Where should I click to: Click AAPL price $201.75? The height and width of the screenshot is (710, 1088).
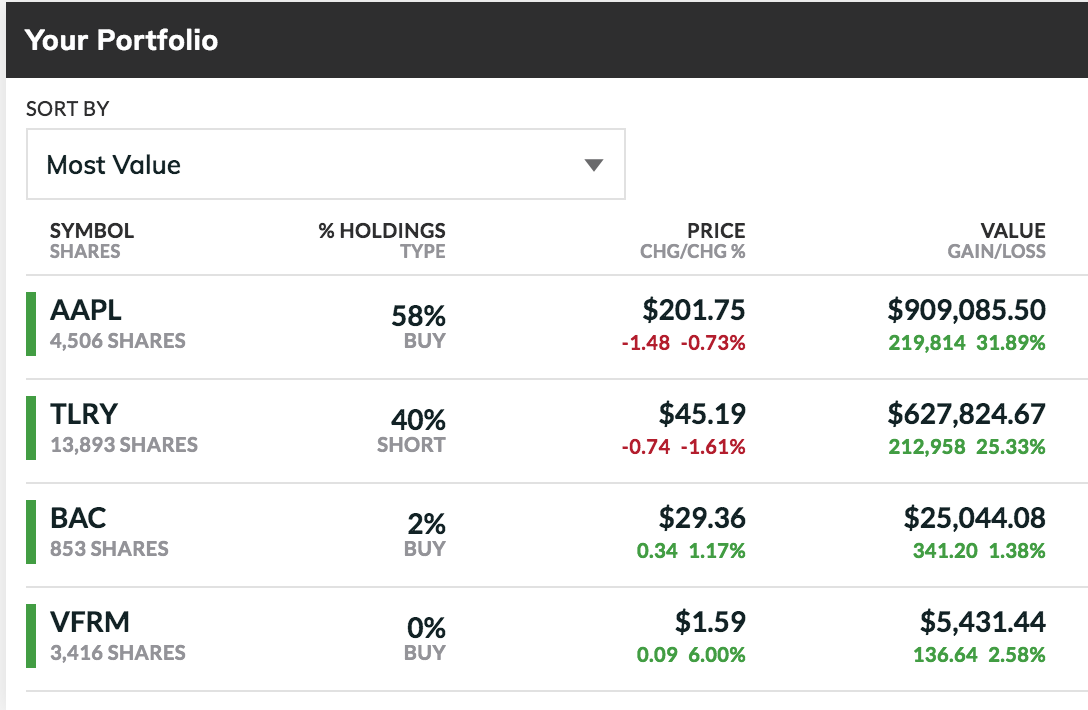[694, 310]
